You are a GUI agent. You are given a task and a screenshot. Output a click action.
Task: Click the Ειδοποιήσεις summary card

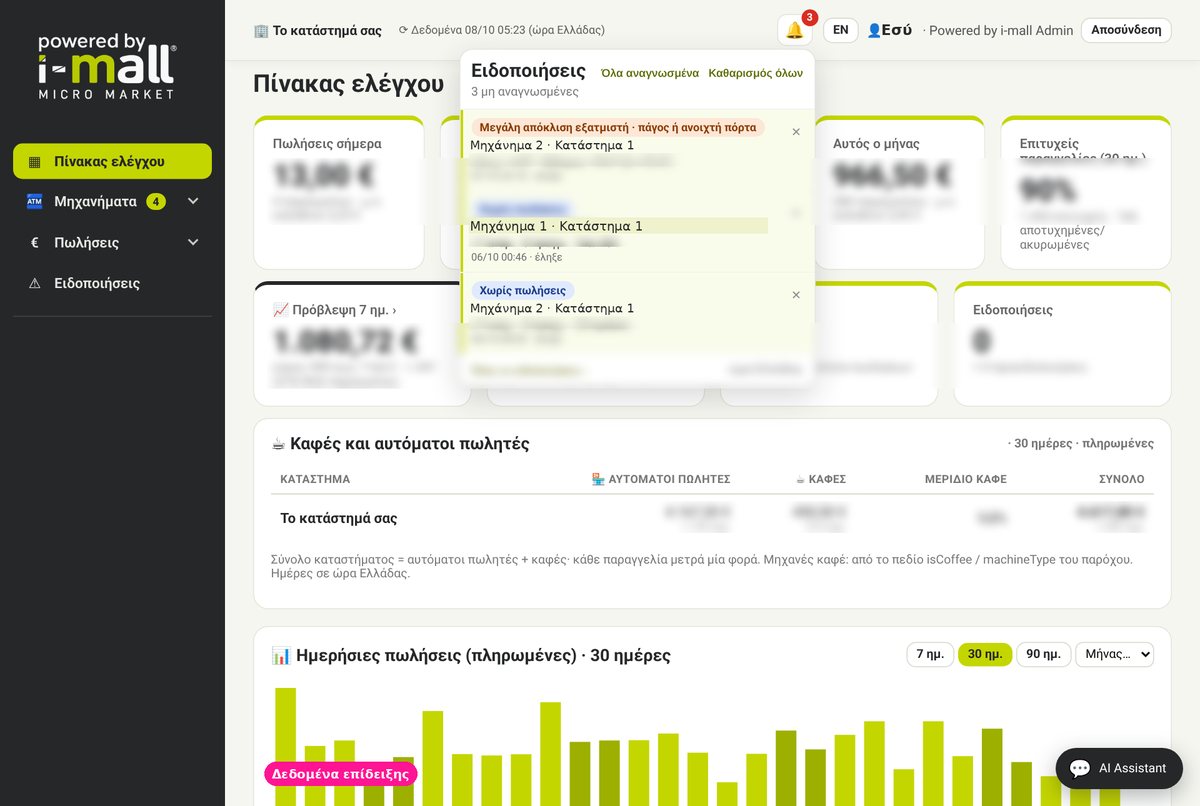coord(1062,344)
